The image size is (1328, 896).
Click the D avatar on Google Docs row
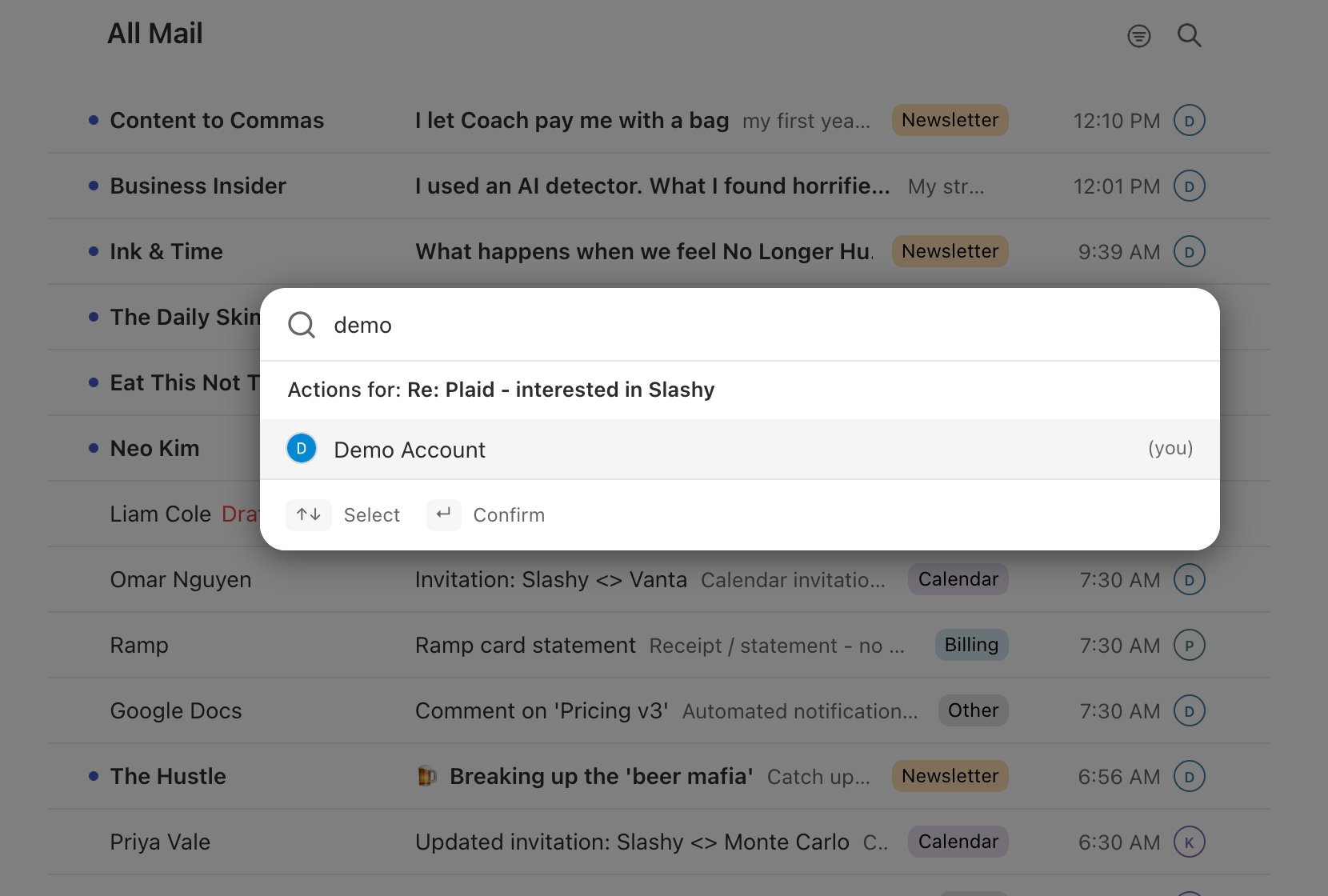[x=1189, y=711]
